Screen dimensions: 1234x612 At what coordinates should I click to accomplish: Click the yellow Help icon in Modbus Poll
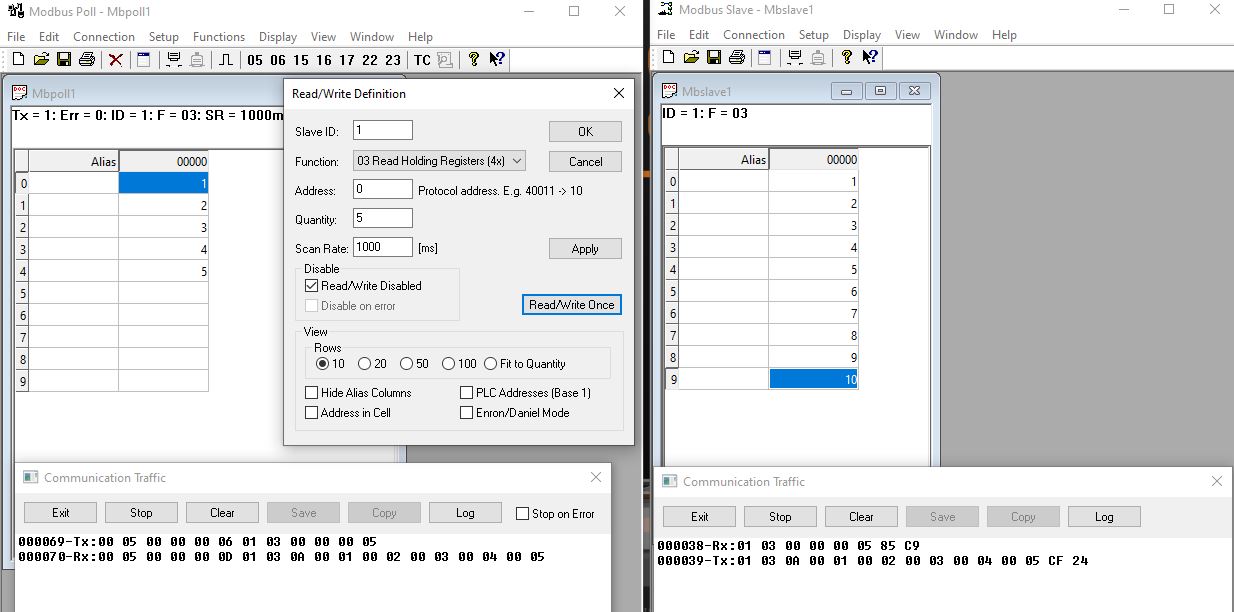[474, 60]
